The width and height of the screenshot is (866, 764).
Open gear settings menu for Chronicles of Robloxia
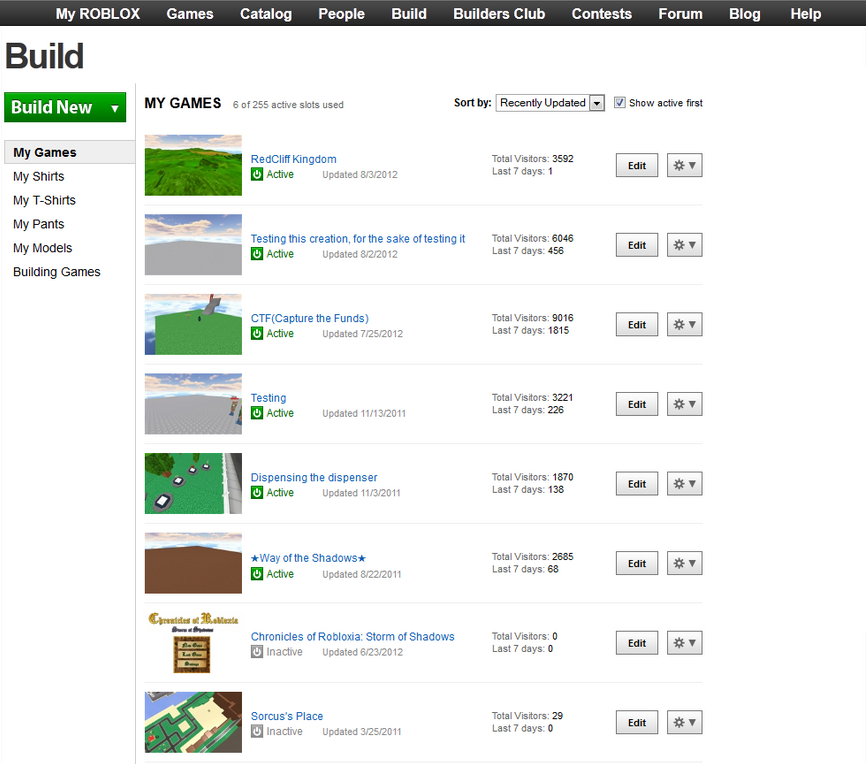point(684,642)
